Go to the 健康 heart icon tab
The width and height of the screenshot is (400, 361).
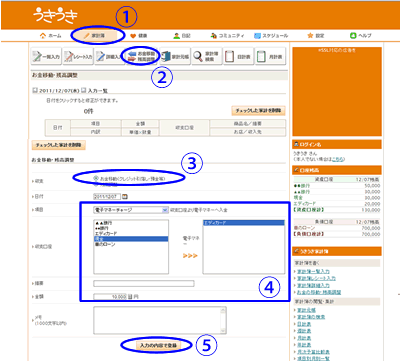138,36
